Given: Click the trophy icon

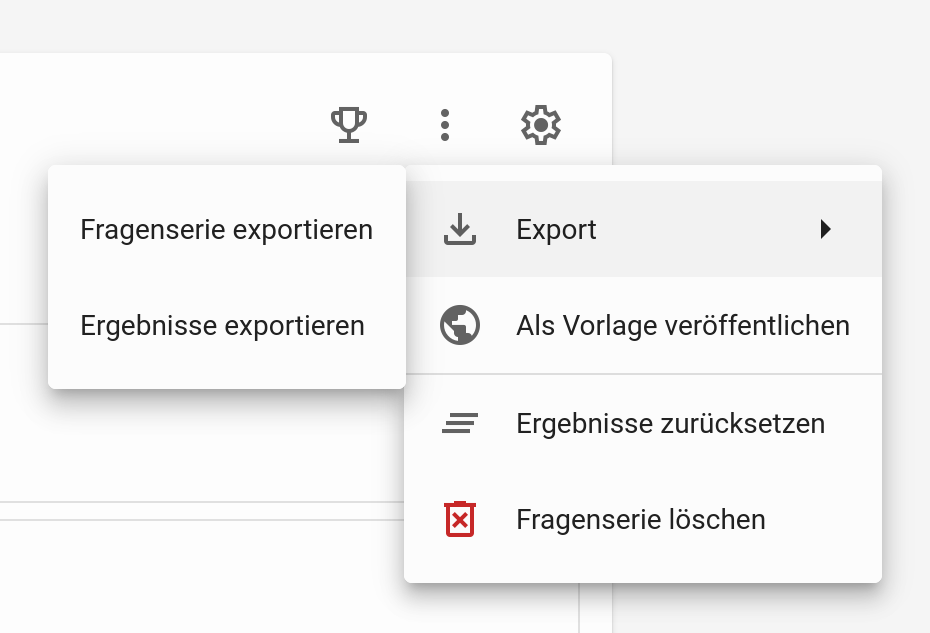Looking at the screenshot, I should (x=347, y=125).
